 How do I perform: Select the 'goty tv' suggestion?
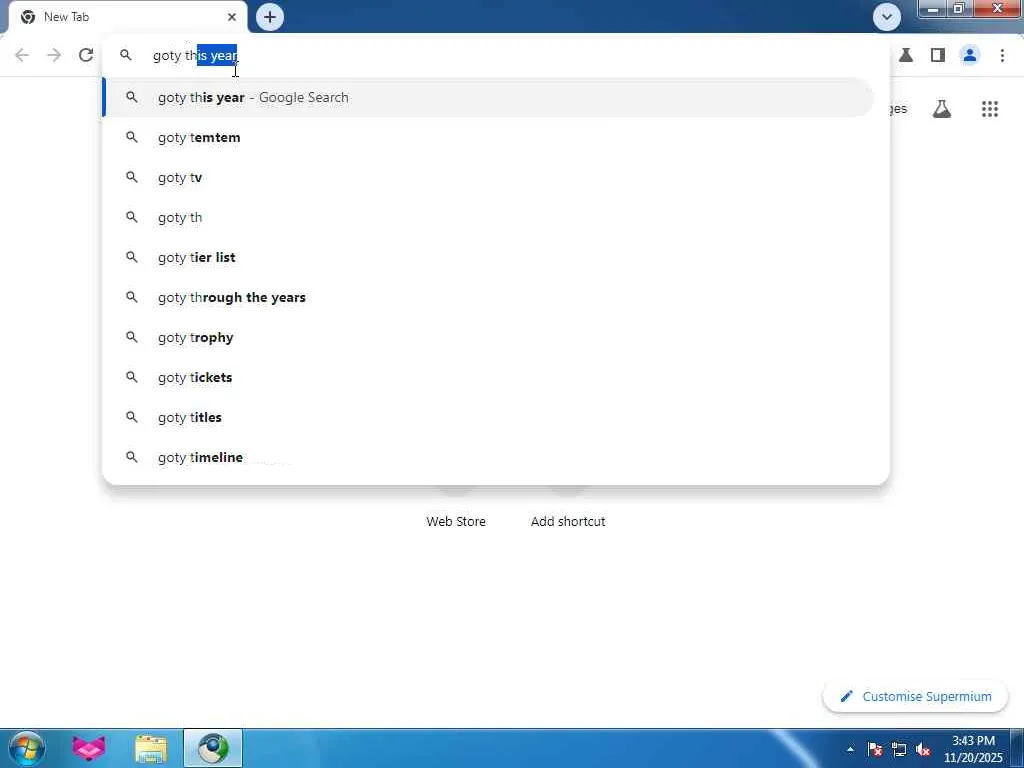coord(488,177)
